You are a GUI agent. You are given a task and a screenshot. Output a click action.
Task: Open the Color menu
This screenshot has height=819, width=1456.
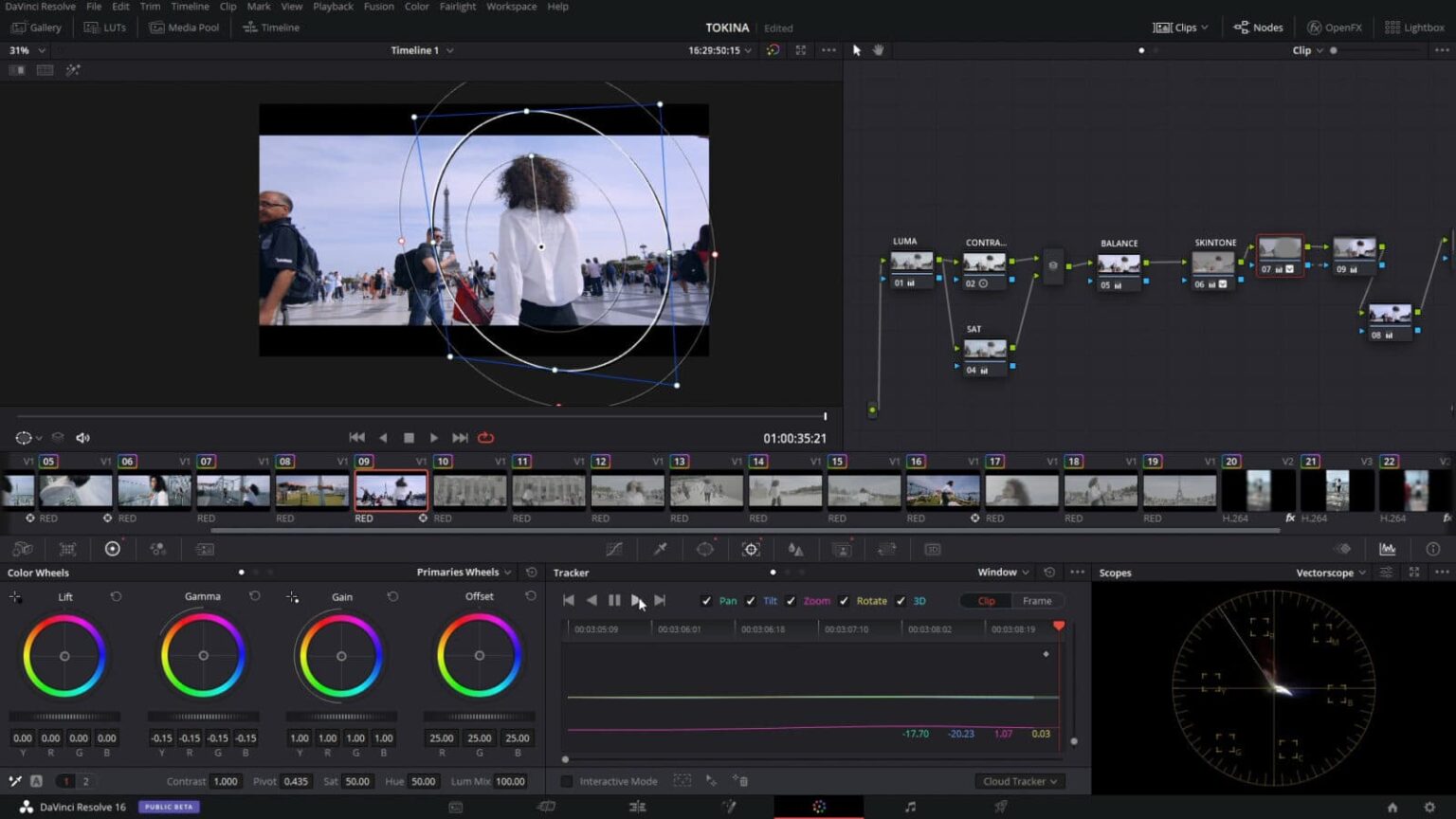[416, 7]
